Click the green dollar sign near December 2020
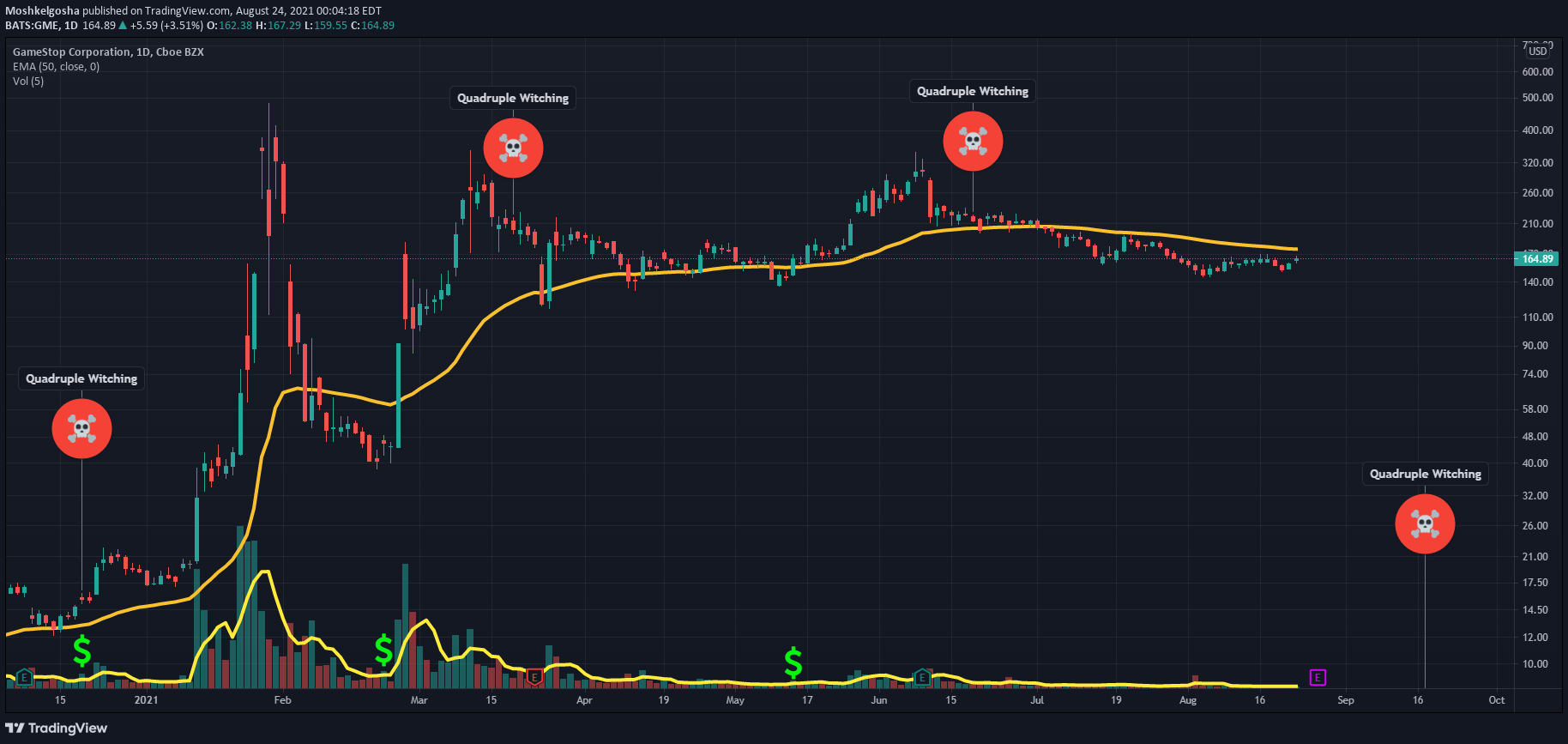Viewport: 1568px width, 744px height. click(x=82, y=650)
